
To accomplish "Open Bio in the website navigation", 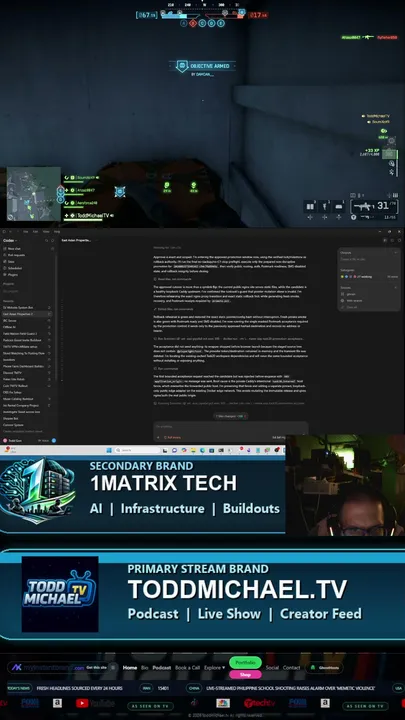I will point(145,668).
